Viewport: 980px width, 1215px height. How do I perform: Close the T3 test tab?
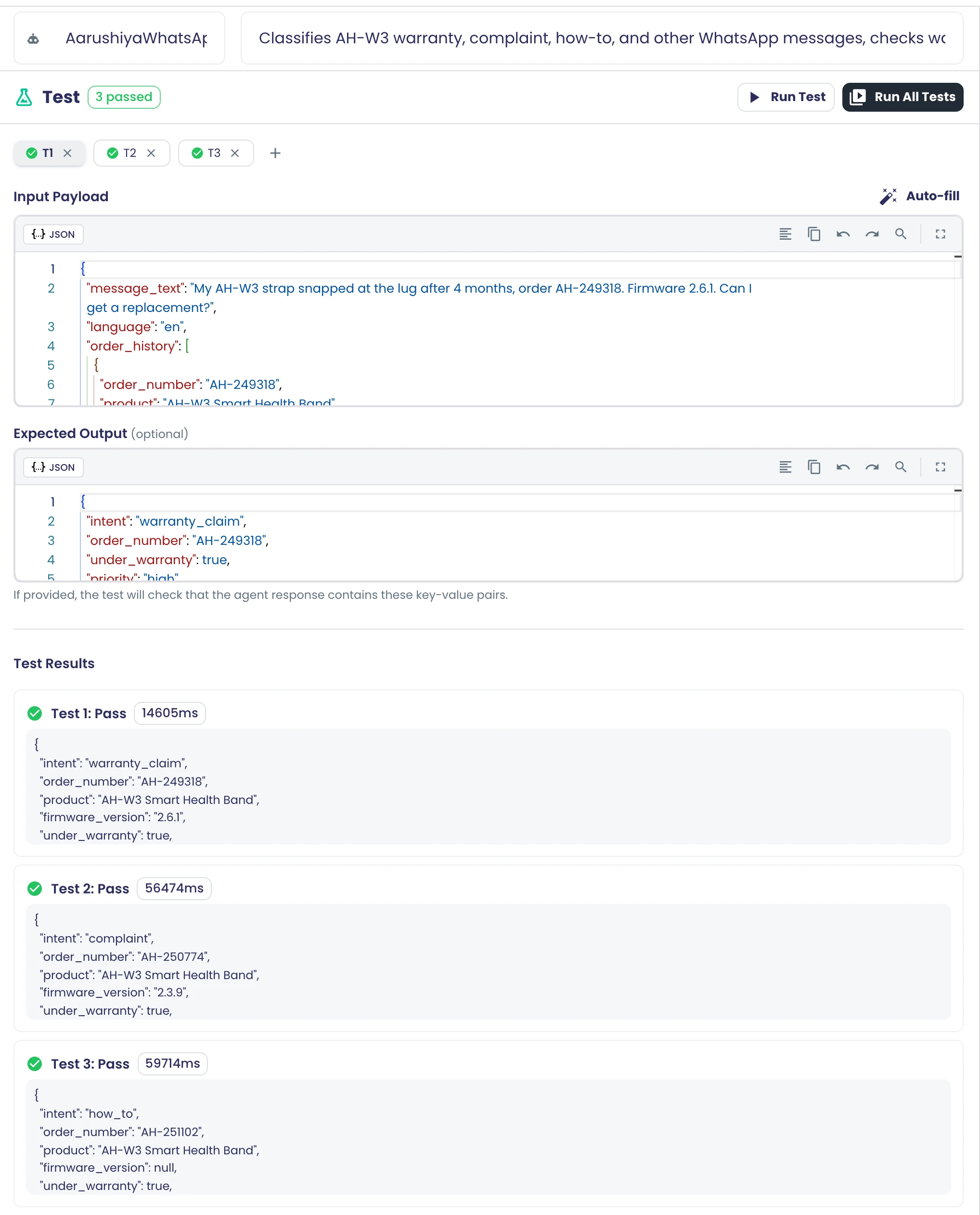pyautogui.click(x=235, y=153)
